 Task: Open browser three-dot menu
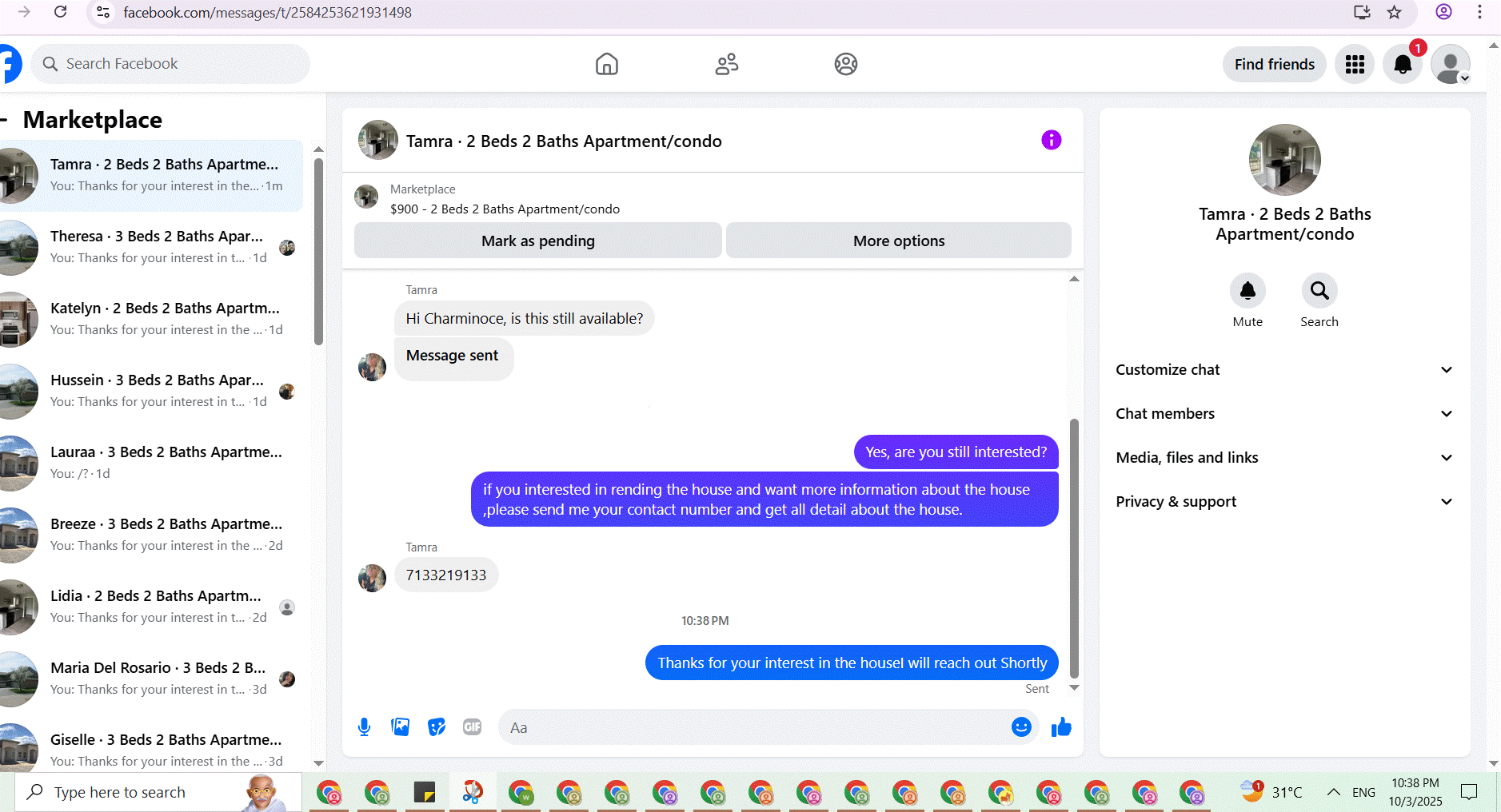coord(1479,12)
